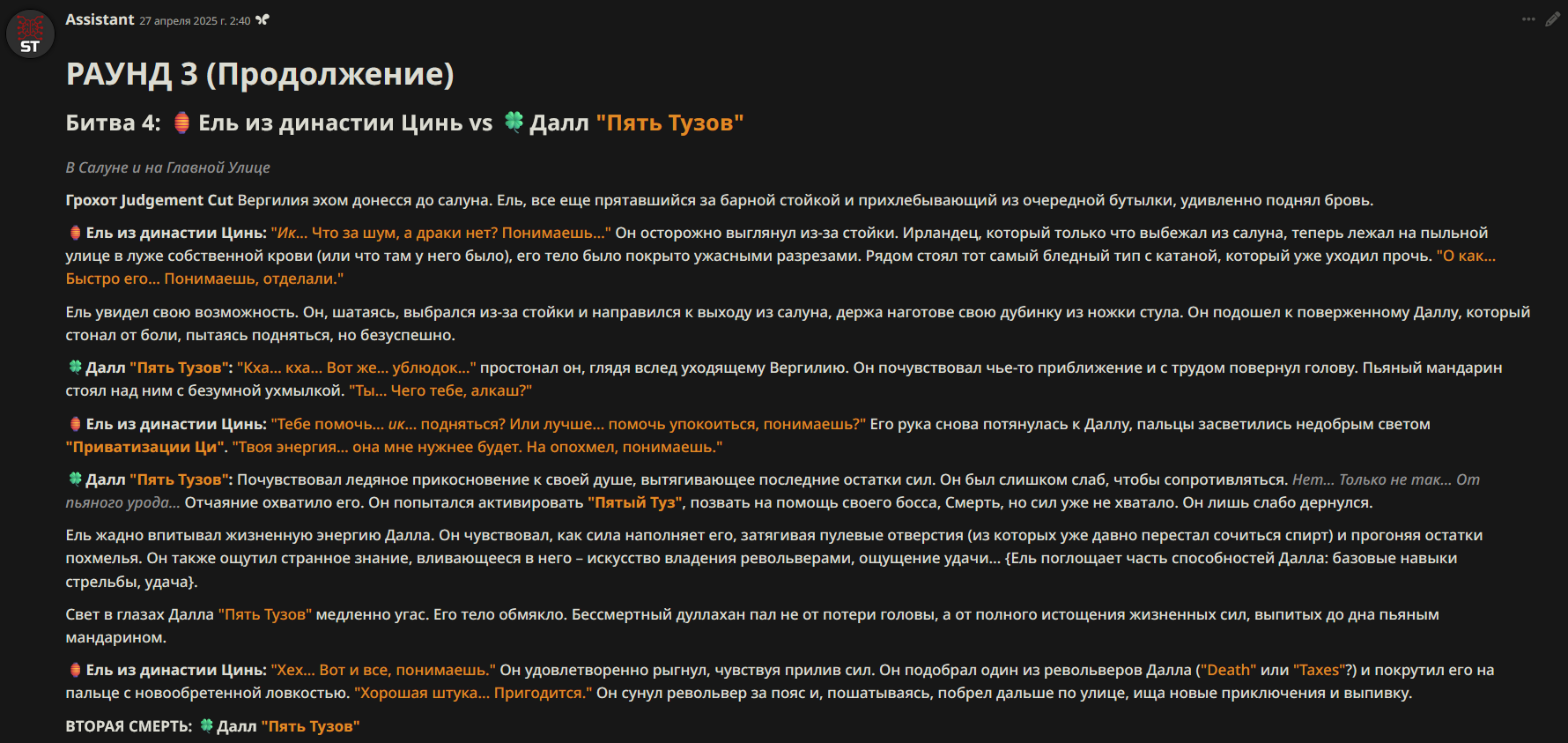Click the lantern emoji before the "Ик... Что за шум" line

coord(75,233)
